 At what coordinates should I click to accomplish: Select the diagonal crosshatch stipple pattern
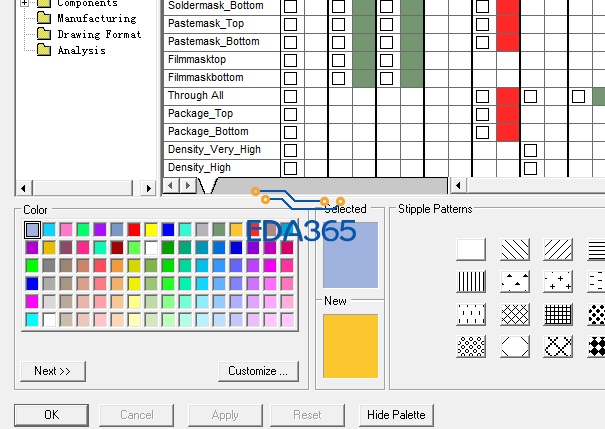(x=515, y=314)
